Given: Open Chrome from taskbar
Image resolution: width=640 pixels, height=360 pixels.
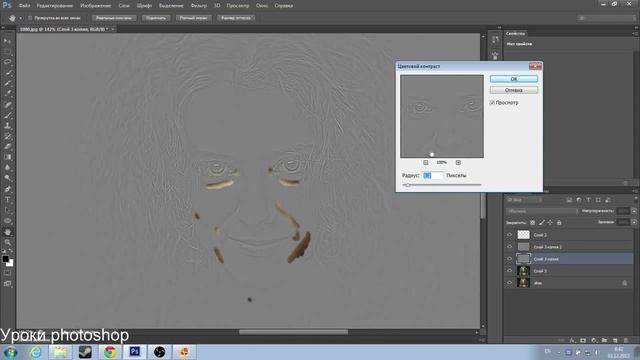Looking at the screenshot, I should click(x=110, y=352).
